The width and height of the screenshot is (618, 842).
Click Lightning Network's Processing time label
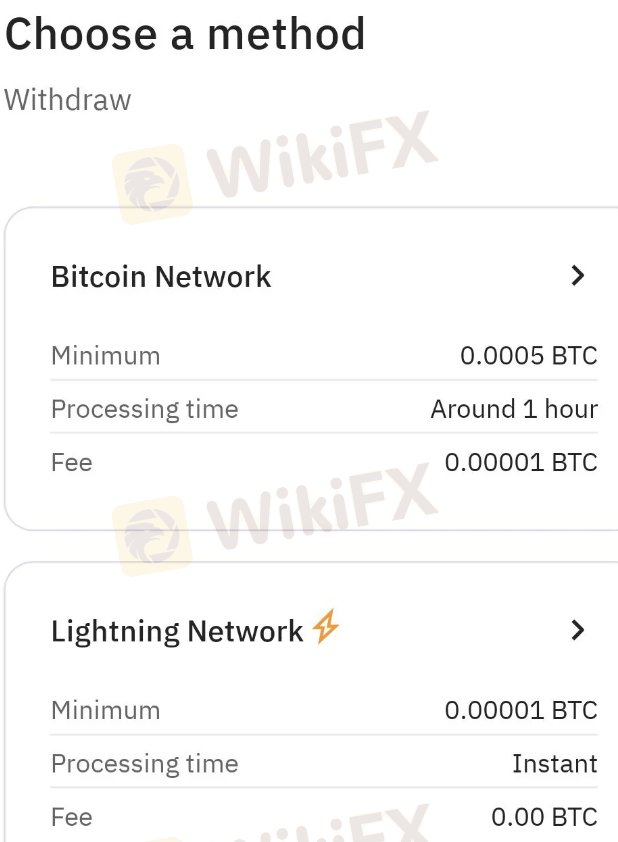pos(144,764)
